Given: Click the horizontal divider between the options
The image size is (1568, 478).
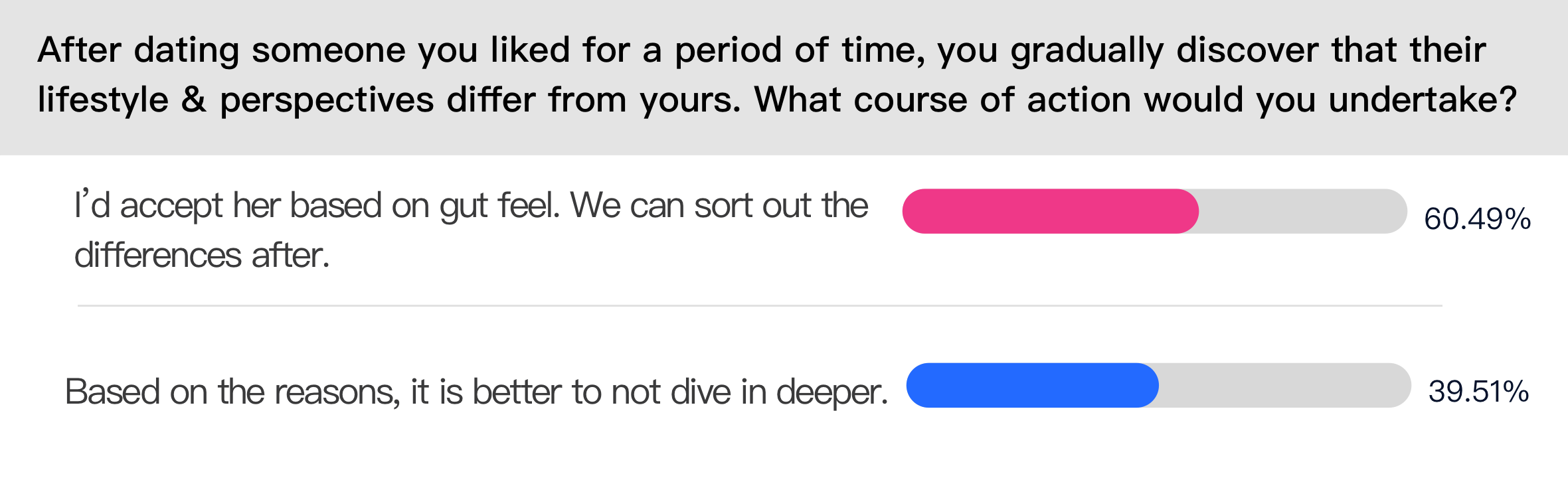Looking at the screenshot, I should [760, 305].
